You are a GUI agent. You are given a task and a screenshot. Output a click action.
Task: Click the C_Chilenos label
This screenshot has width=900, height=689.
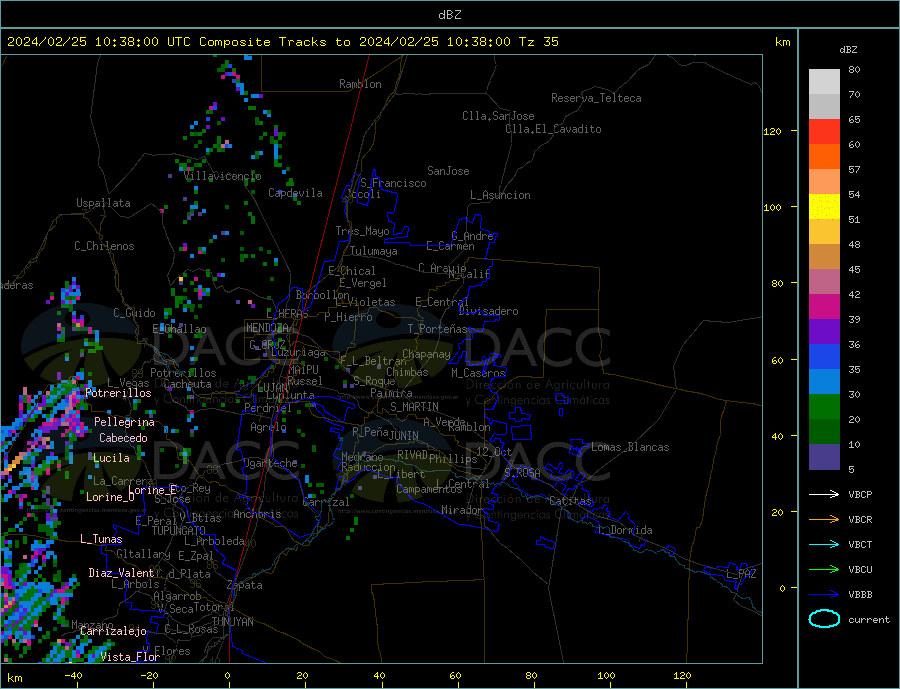[x=104, y=246]
